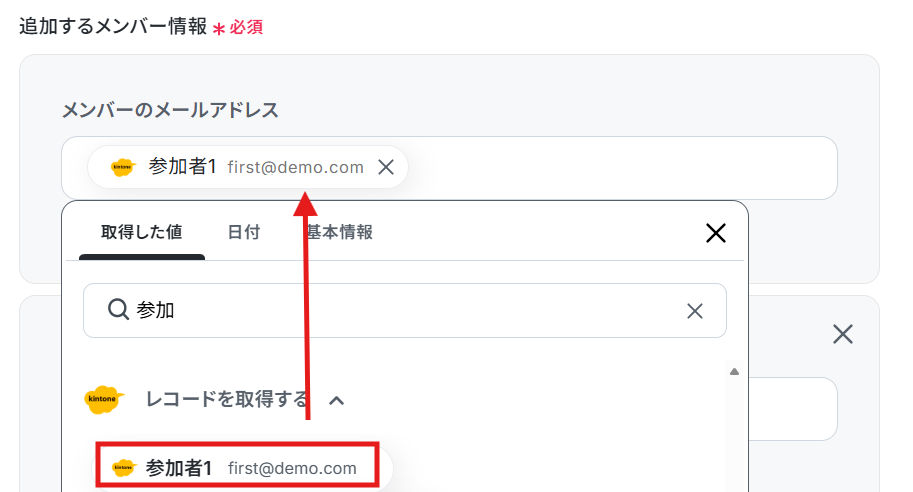Focus the 参加 search input box
The height and width of the screenshot is (492, 913).
405,310
